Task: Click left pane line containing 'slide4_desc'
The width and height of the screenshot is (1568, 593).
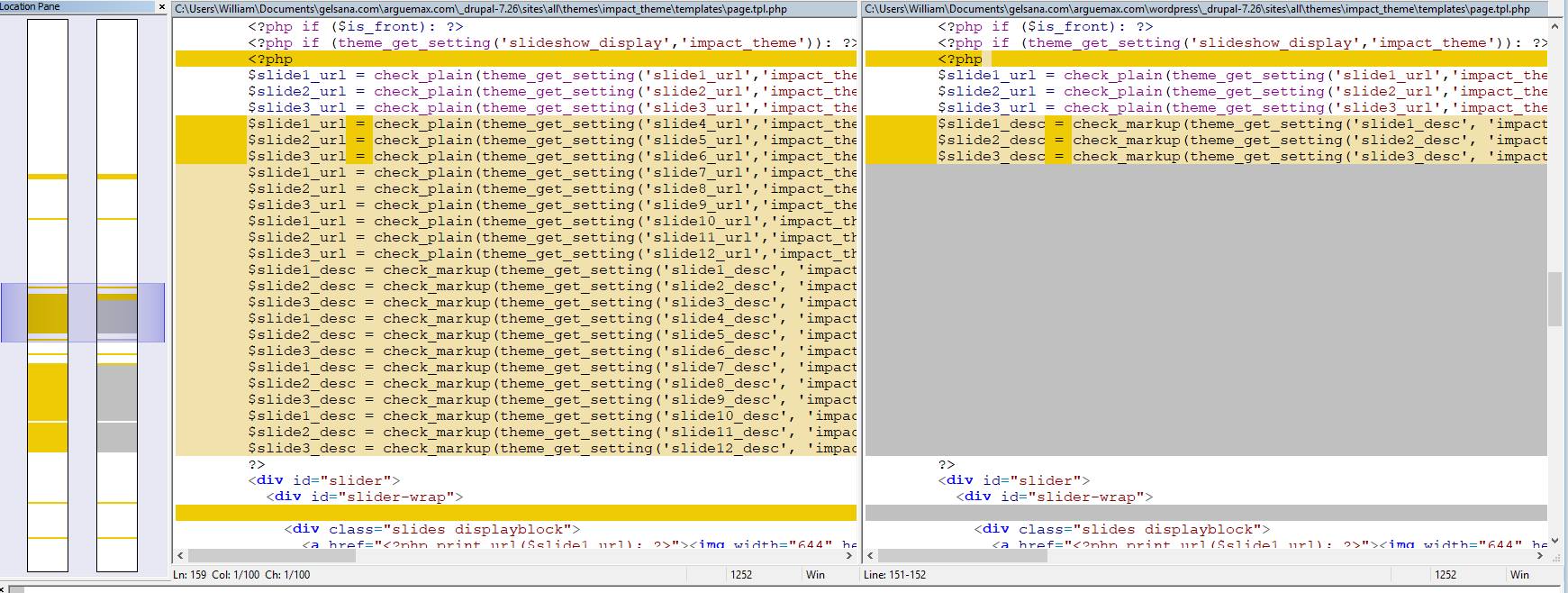Action: [x=516, y=318]
